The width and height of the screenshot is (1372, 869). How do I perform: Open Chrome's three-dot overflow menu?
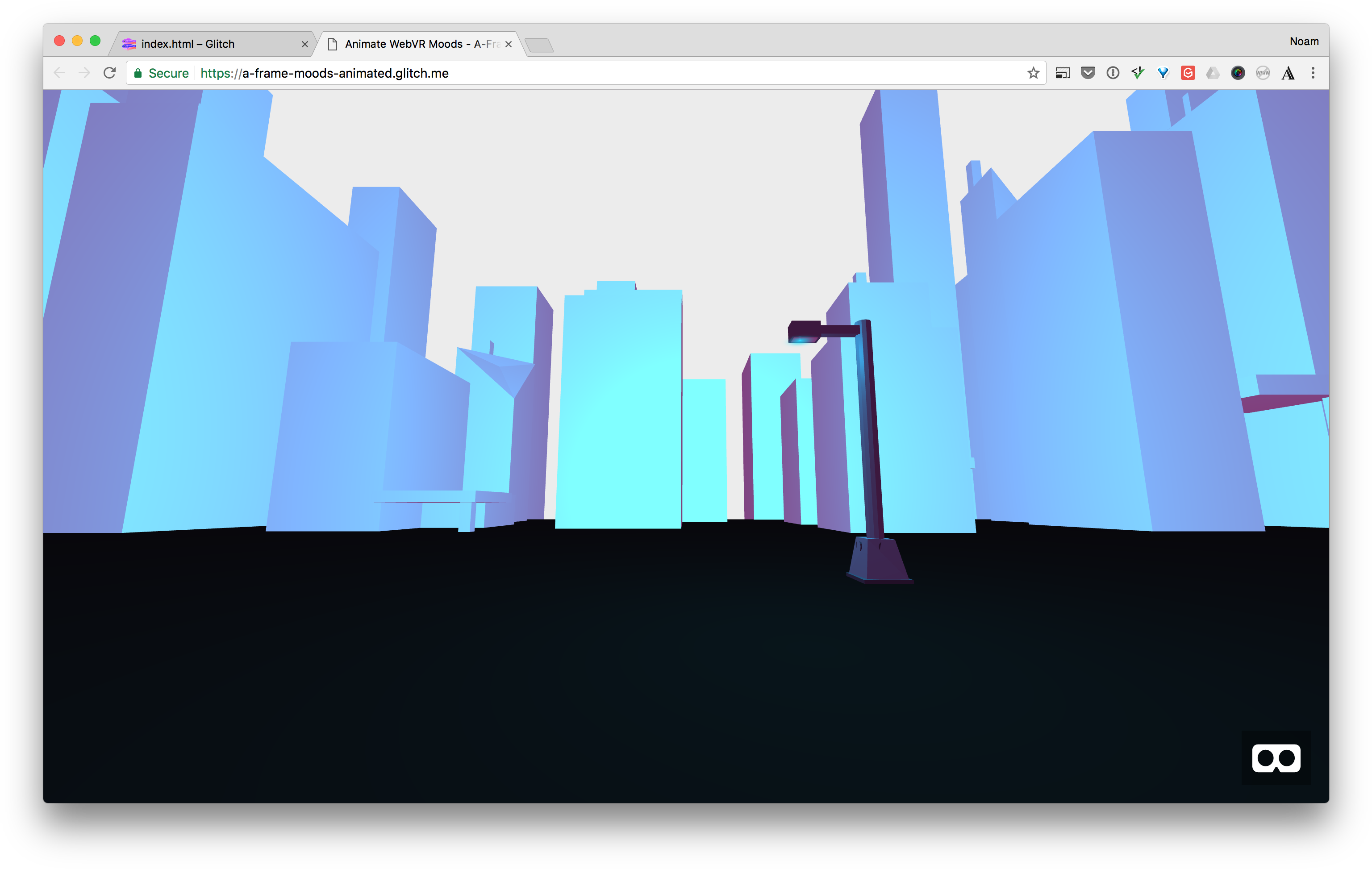click(1313, 72)
